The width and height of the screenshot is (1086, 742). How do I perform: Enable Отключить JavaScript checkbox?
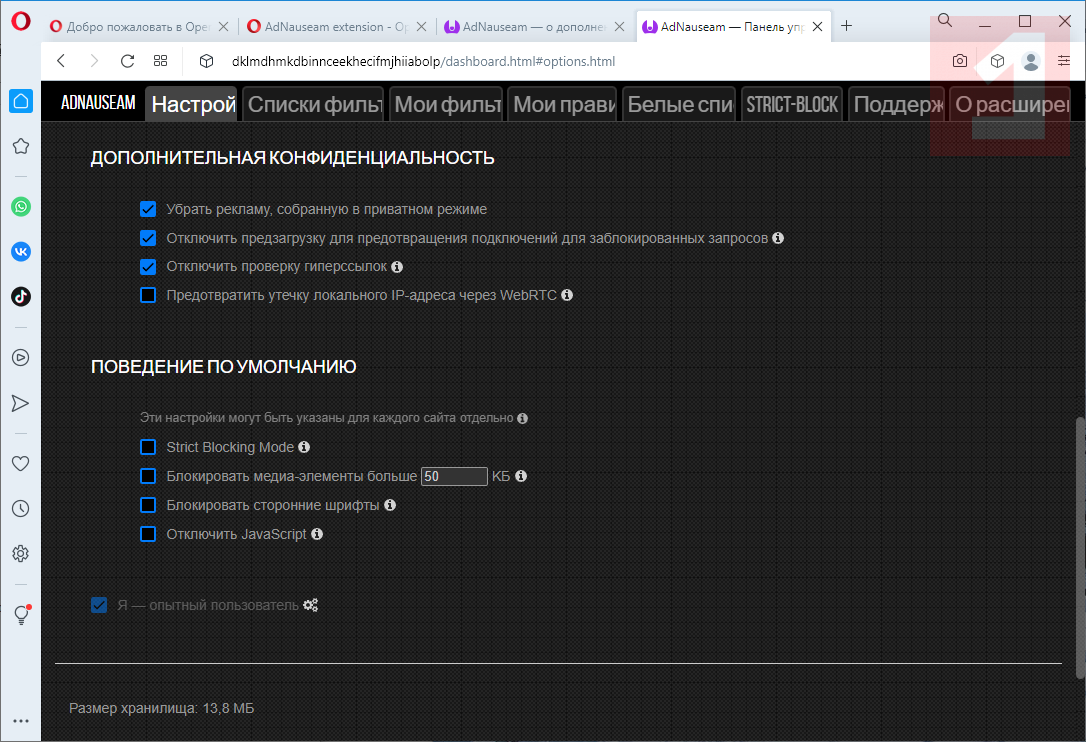tap(148, 534)
